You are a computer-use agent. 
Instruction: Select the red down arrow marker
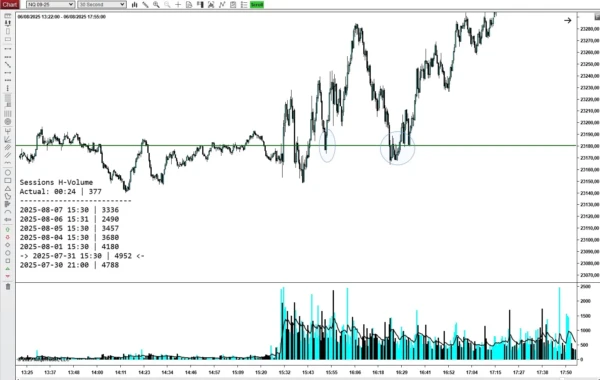(x=8, y=237)
